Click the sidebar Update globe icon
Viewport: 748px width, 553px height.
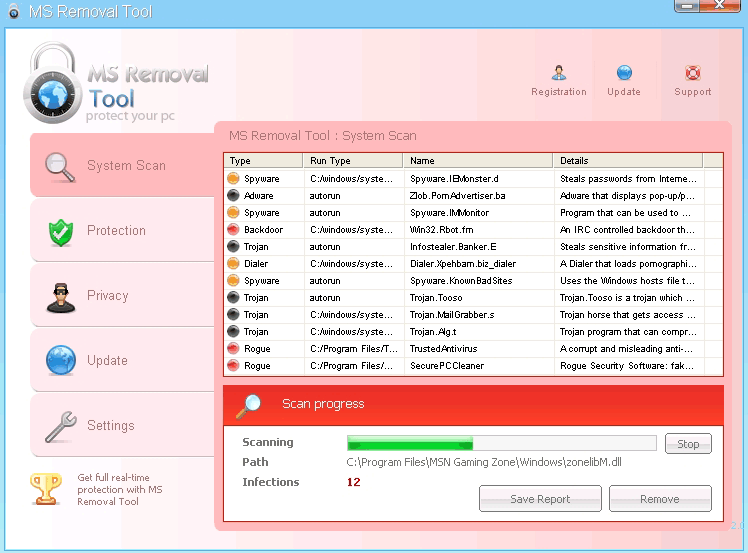(x=61, y=361)
